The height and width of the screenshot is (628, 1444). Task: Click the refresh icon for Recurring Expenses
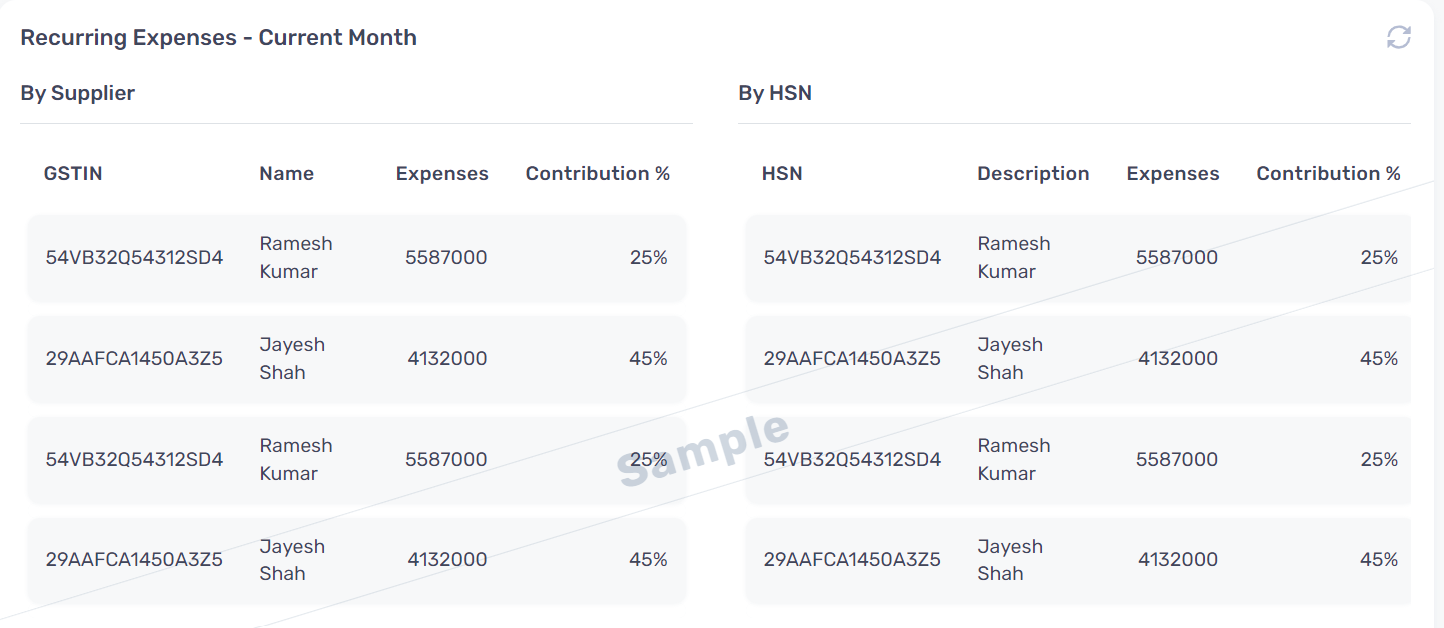(x=1398, y=38)
